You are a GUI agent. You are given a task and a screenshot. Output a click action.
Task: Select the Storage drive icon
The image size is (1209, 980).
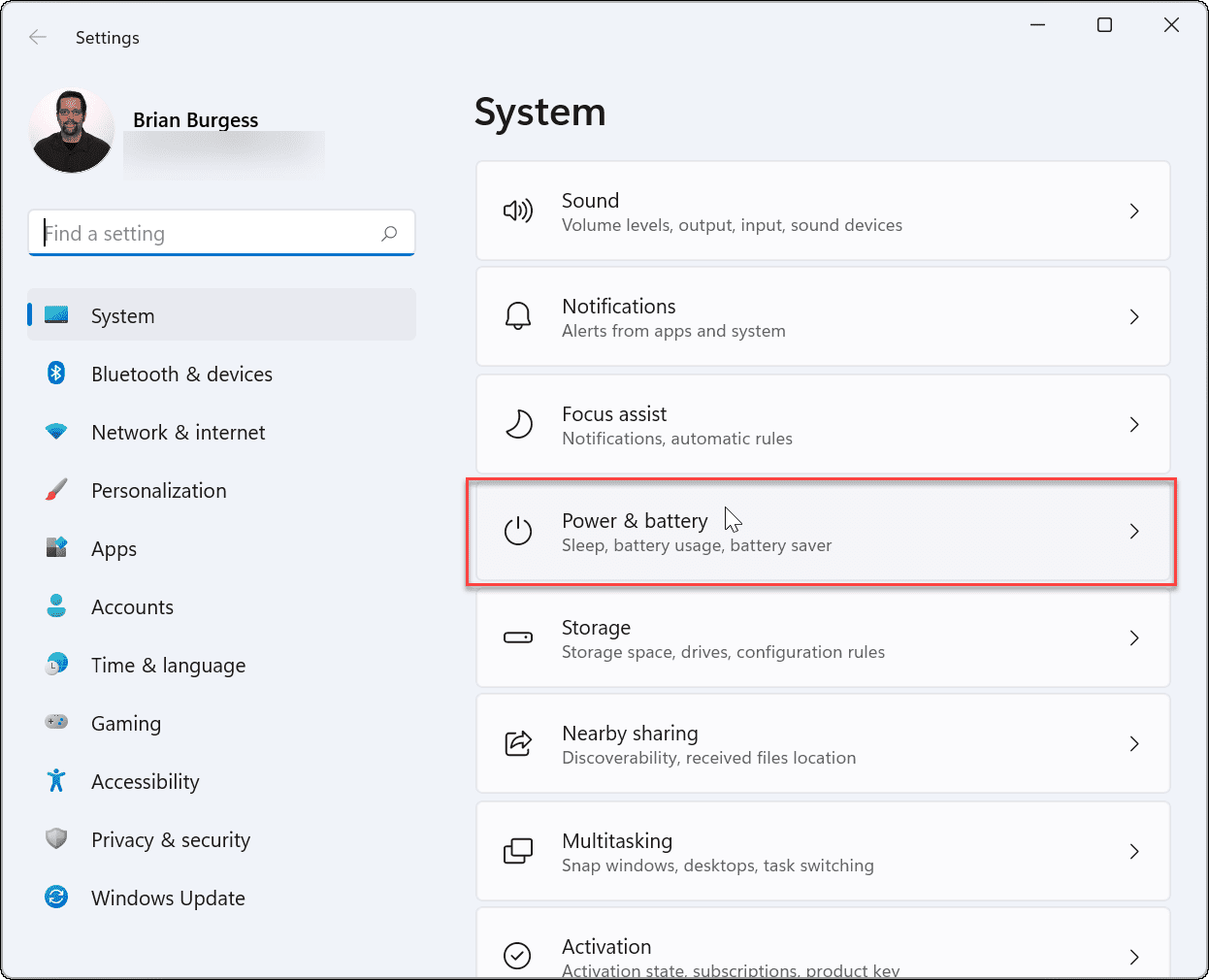518,637
